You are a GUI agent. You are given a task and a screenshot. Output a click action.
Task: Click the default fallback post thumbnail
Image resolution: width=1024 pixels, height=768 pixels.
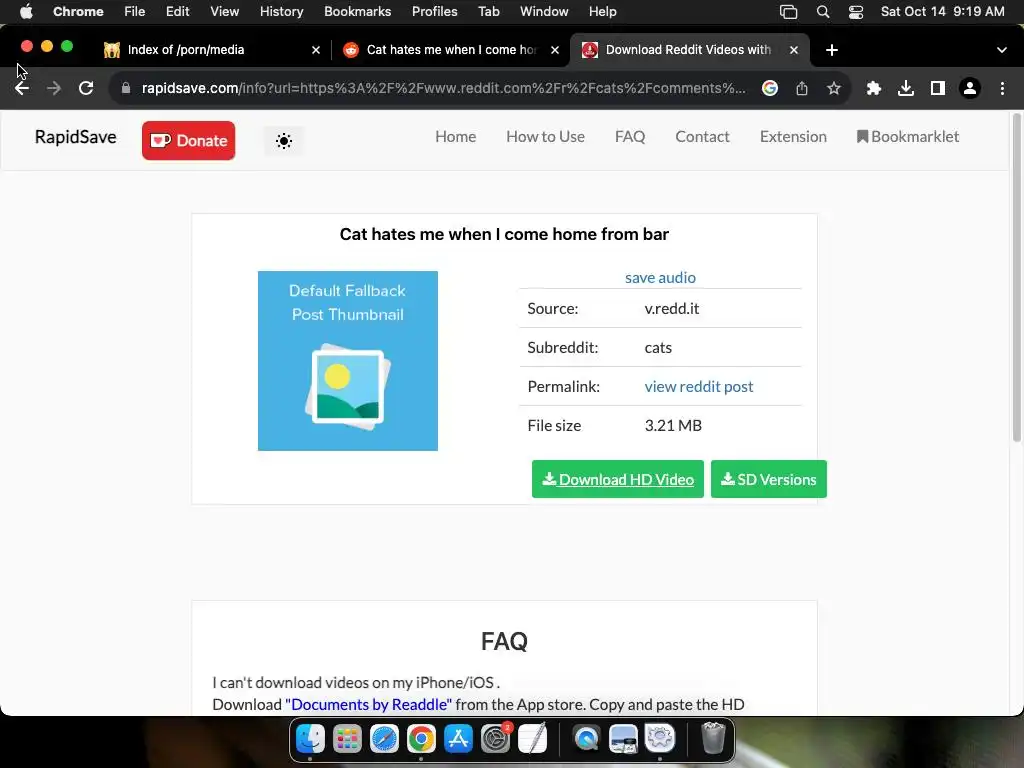(x=347, y=360)
